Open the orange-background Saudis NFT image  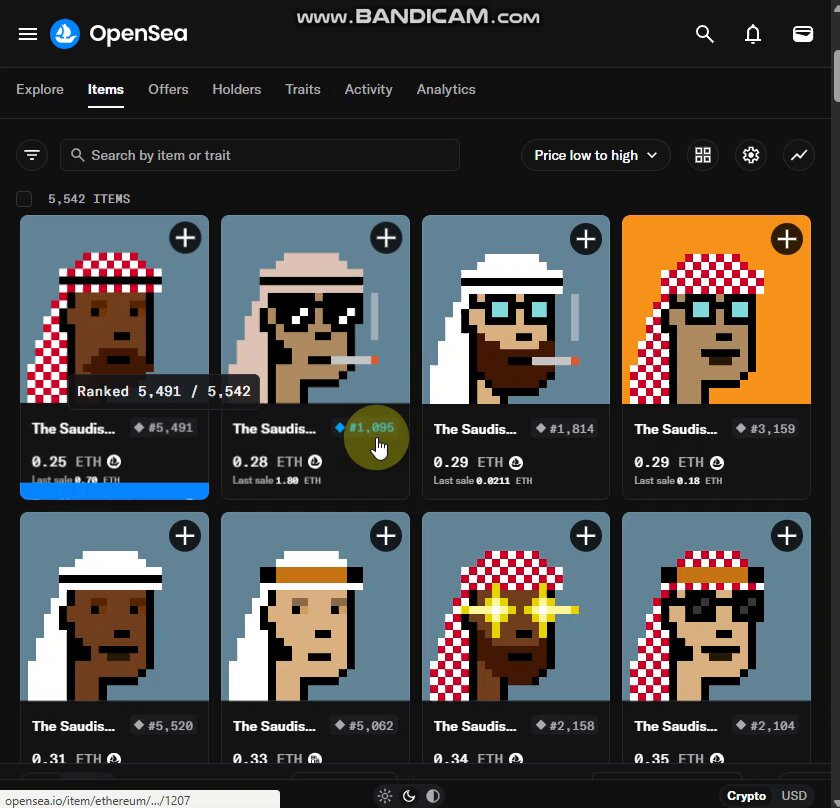(716, 310)
